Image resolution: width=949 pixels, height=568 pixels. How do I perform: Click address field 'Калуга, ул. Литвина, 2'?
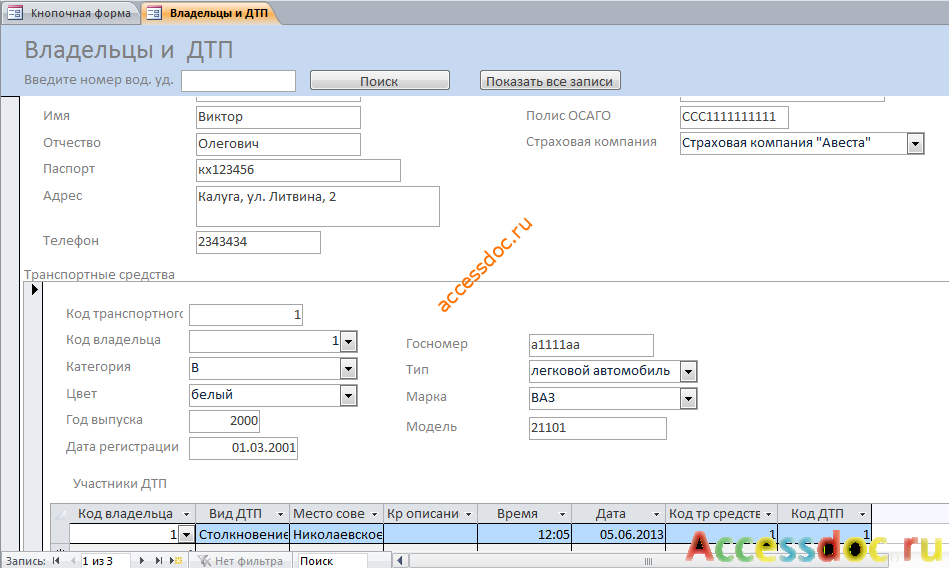click(x=318, y=206)
